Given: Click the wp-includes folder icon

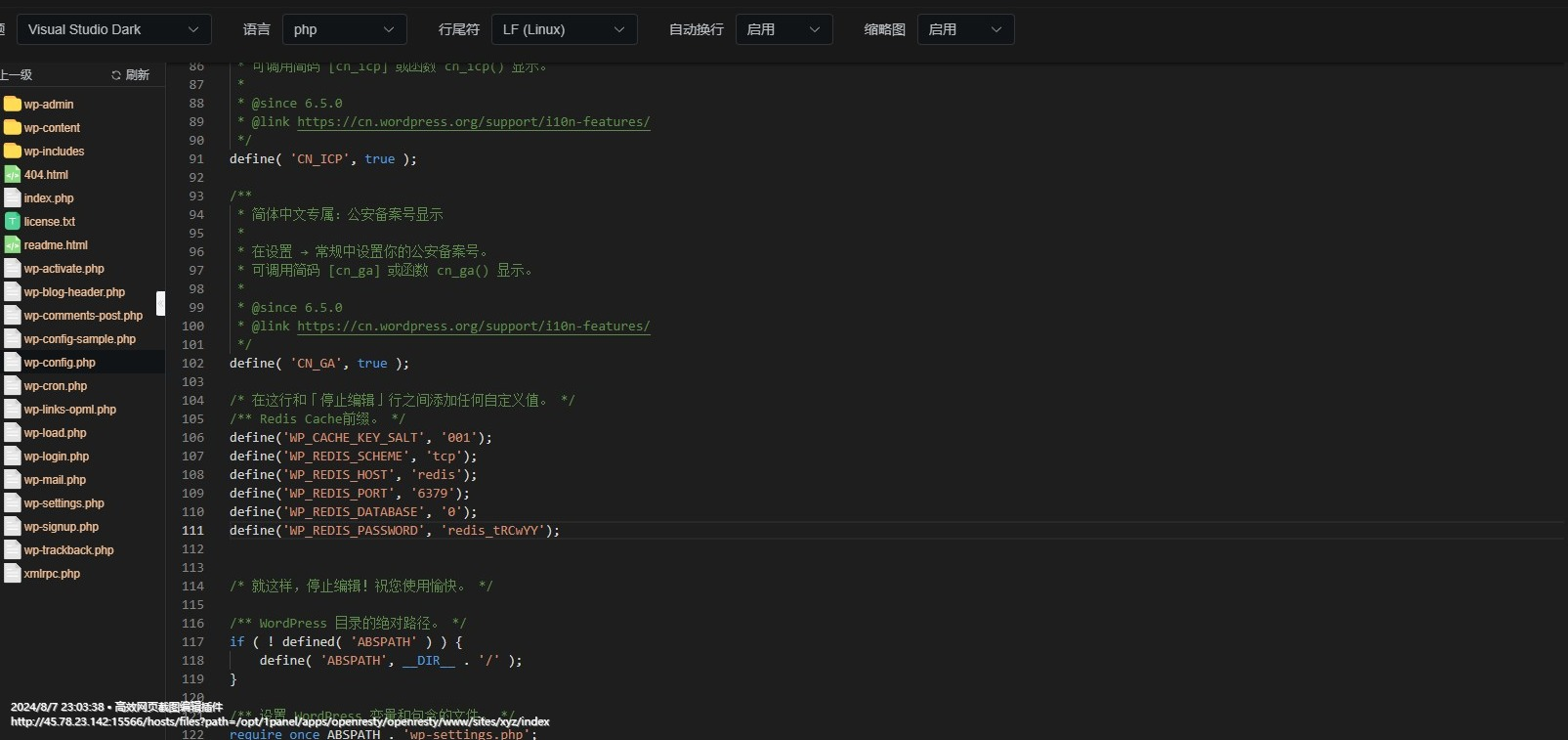Looking at the screenshot, I should coord(13,151).
